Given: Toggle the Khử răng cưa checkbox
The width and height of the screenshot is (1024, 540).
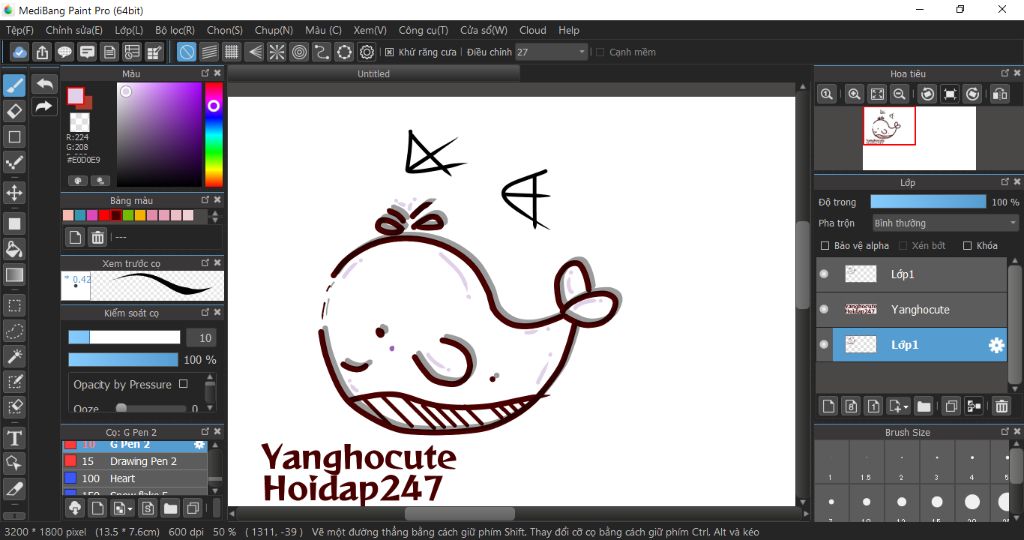Looking at the screenshot, I should point(390,52).
